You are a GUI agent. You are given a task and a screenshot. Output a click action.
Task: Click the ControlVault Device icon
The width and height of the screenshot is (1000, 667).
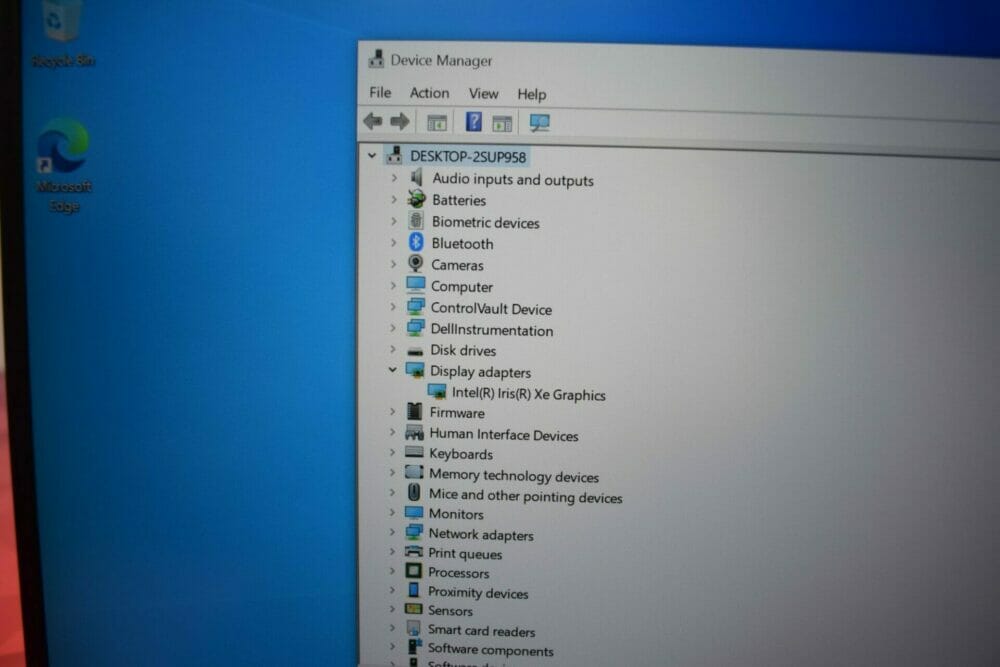click(415, 307)
